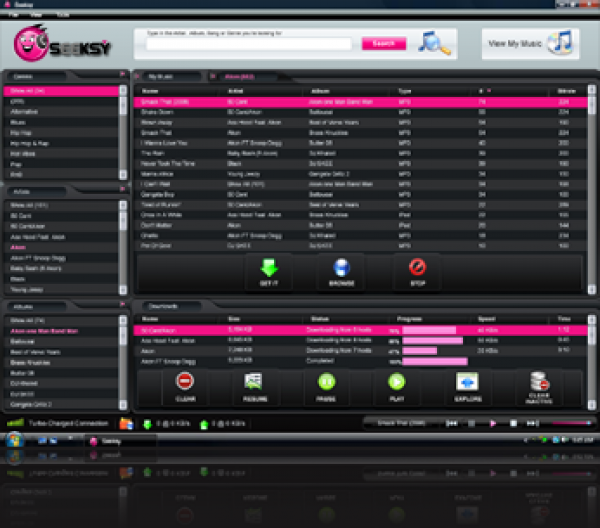
Task: Click the EXPLORE folder icon
Action: [x=467, y=381]
